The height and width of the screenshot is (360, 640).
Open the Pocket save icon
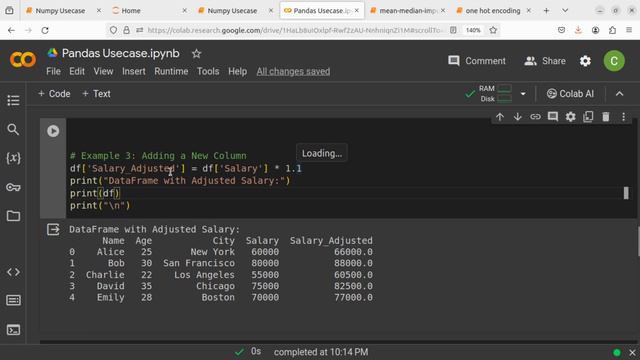[x=562, y=30]
